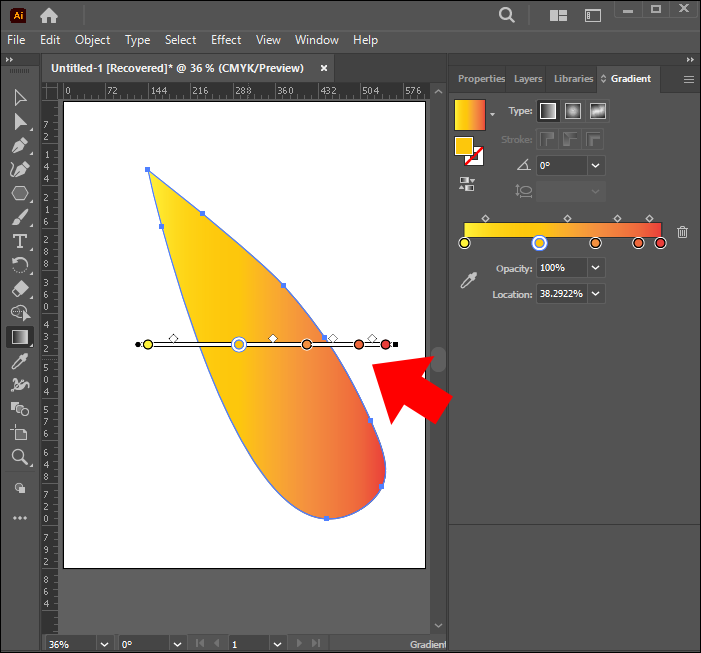Click the color picker eyedropper in Gradient panel
The height and width of the screenshot is (653, 701).
pos(467,282)
